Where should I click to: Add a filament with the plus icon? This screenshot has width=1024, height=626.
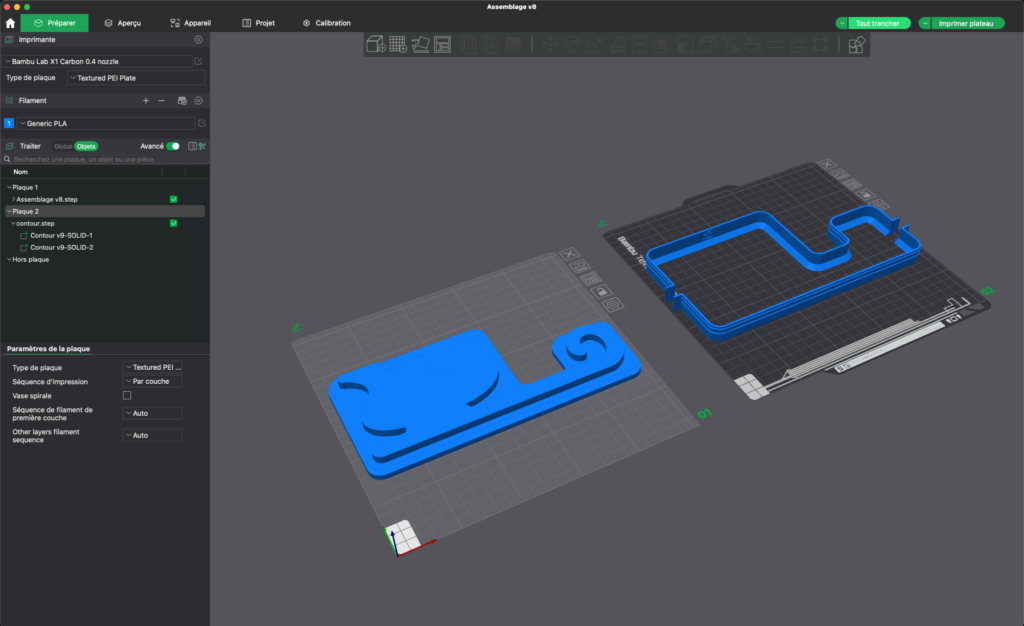[x=146, y=100]
